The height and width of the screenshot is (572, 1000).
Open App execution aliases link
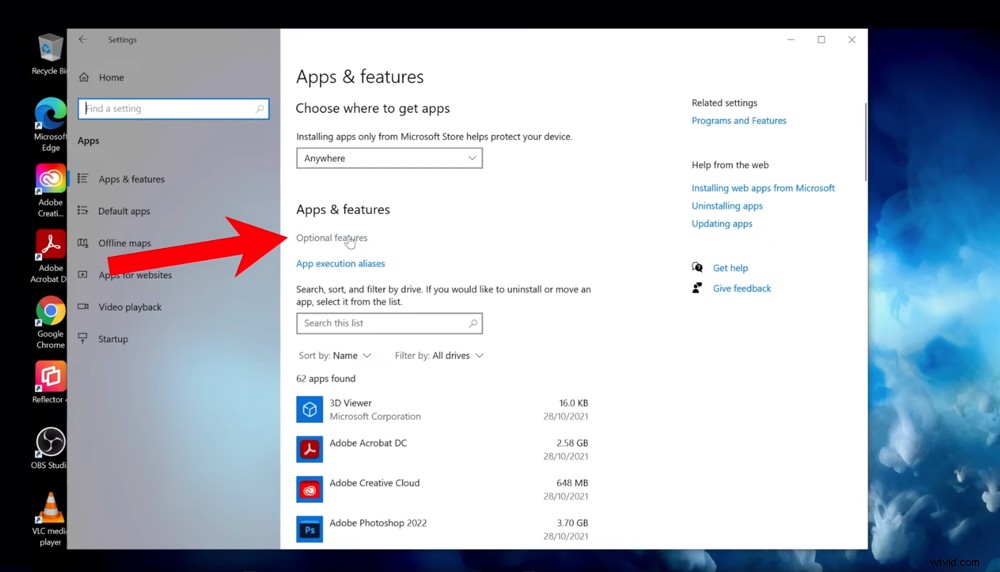pyautogui.click(x=341, y=263)
